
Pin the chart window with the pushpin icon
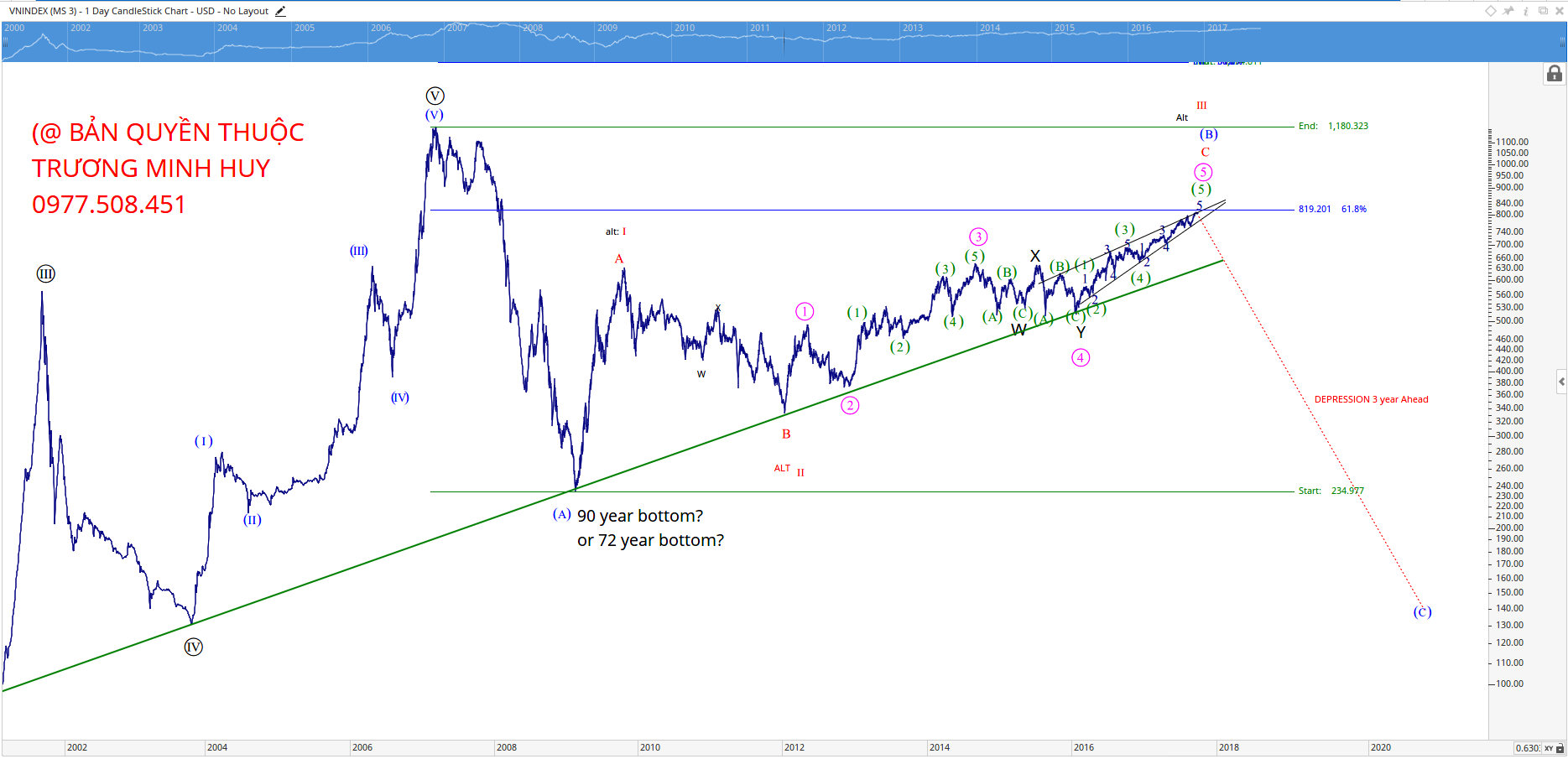(1508, 11)
